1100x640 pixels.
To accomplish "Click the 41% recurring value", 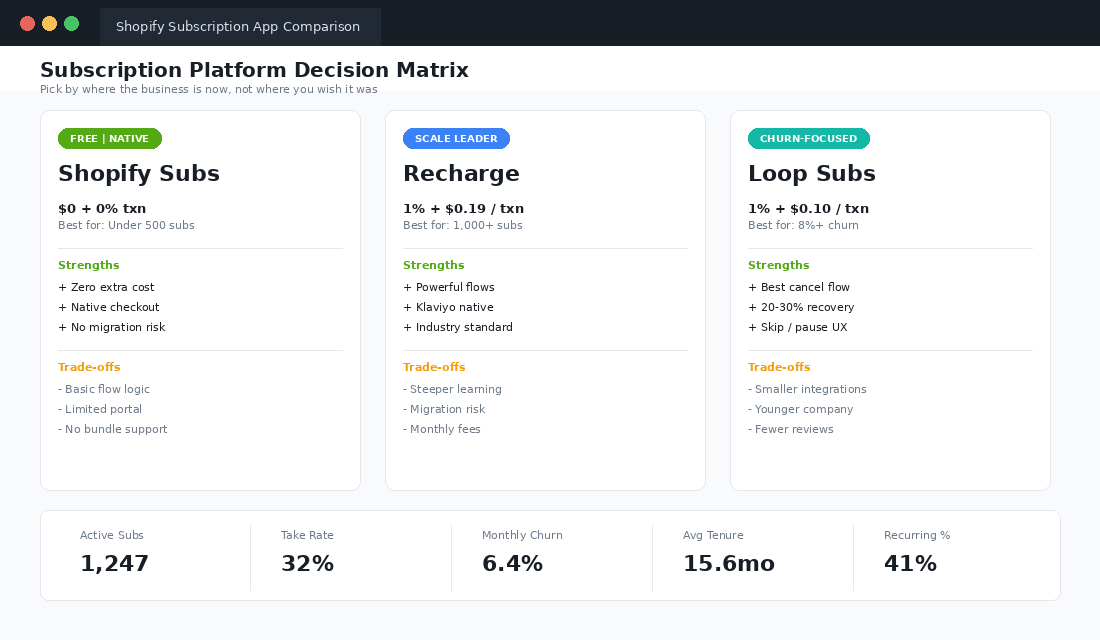I will coord(911,564).
